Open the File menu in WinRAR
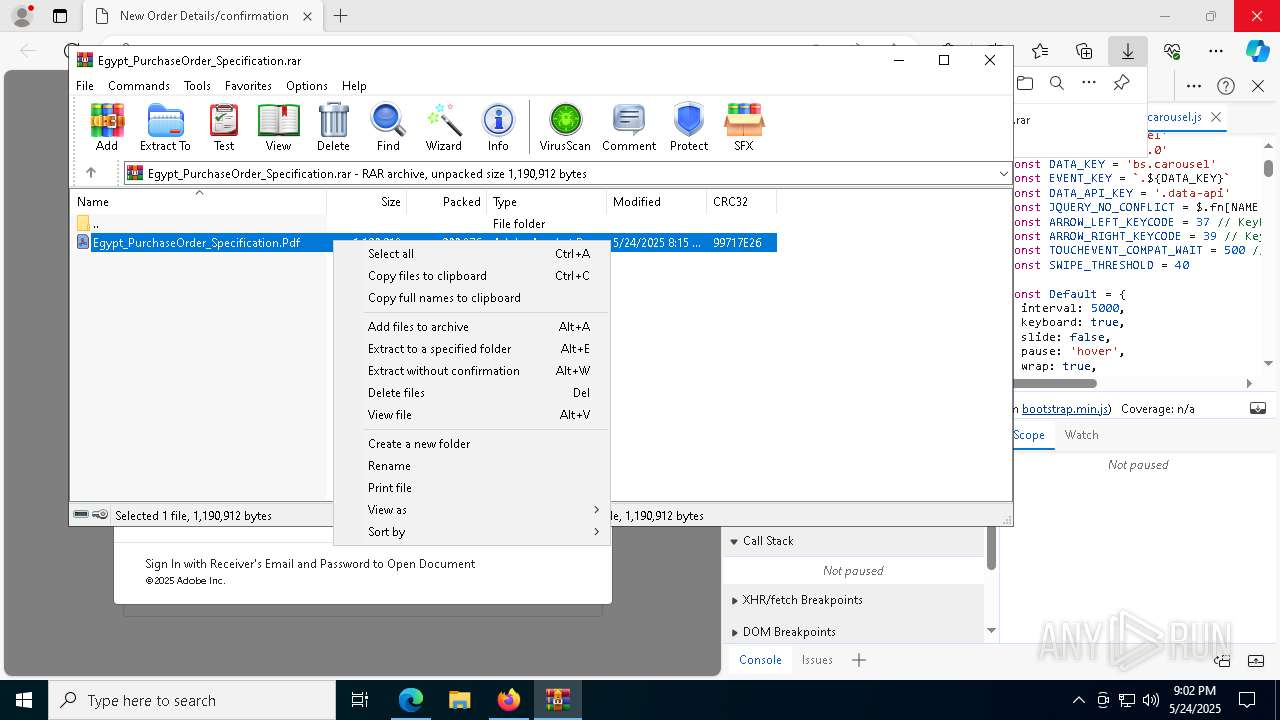The image size is (1280, 720). click(x=85, y=86)
